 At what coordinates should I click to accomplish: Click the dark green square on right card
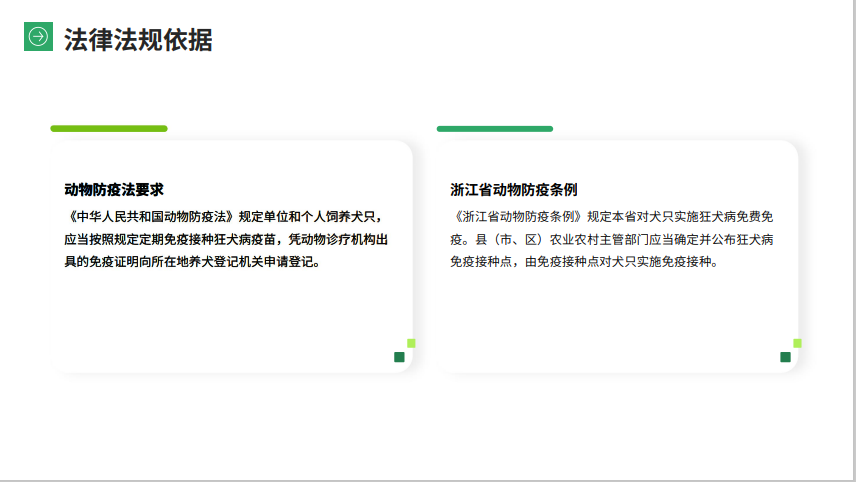click(x=785, y=357)
